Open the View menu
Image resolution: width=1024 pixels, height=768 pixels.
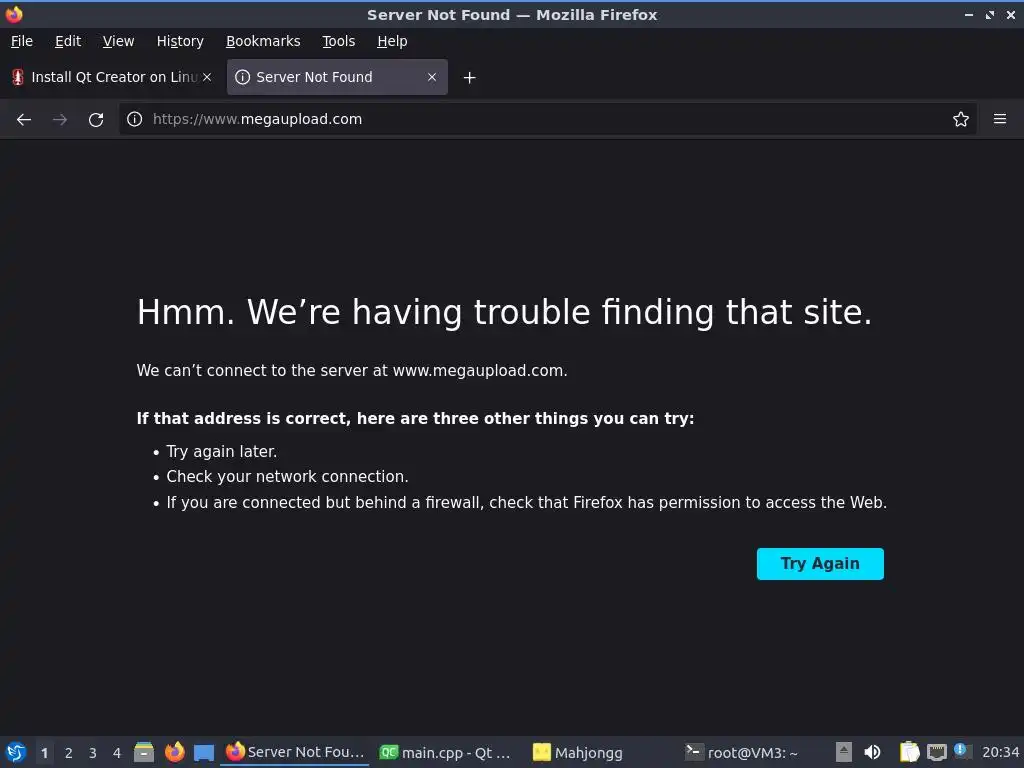tap(118, 41)
